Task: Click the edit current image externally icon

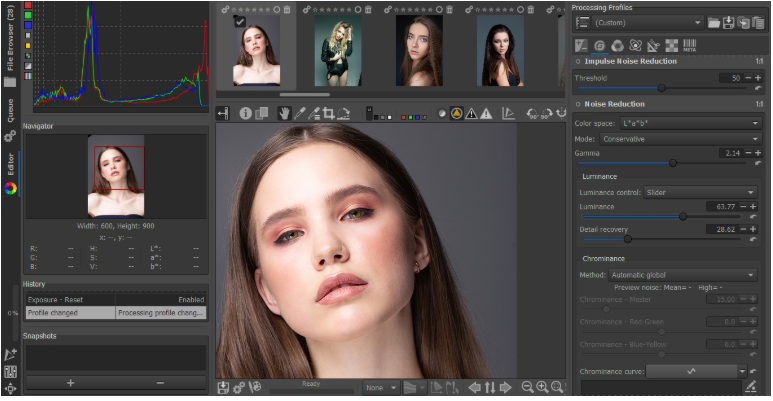Action: click(x=508, y=113)
